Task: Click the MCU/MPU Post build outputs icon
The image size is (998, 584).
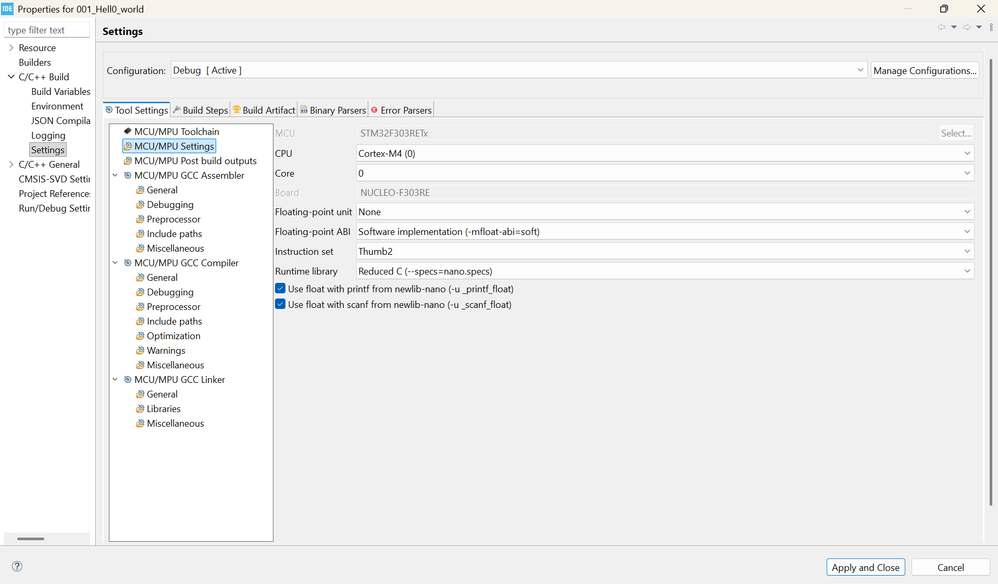Action: 127,160
